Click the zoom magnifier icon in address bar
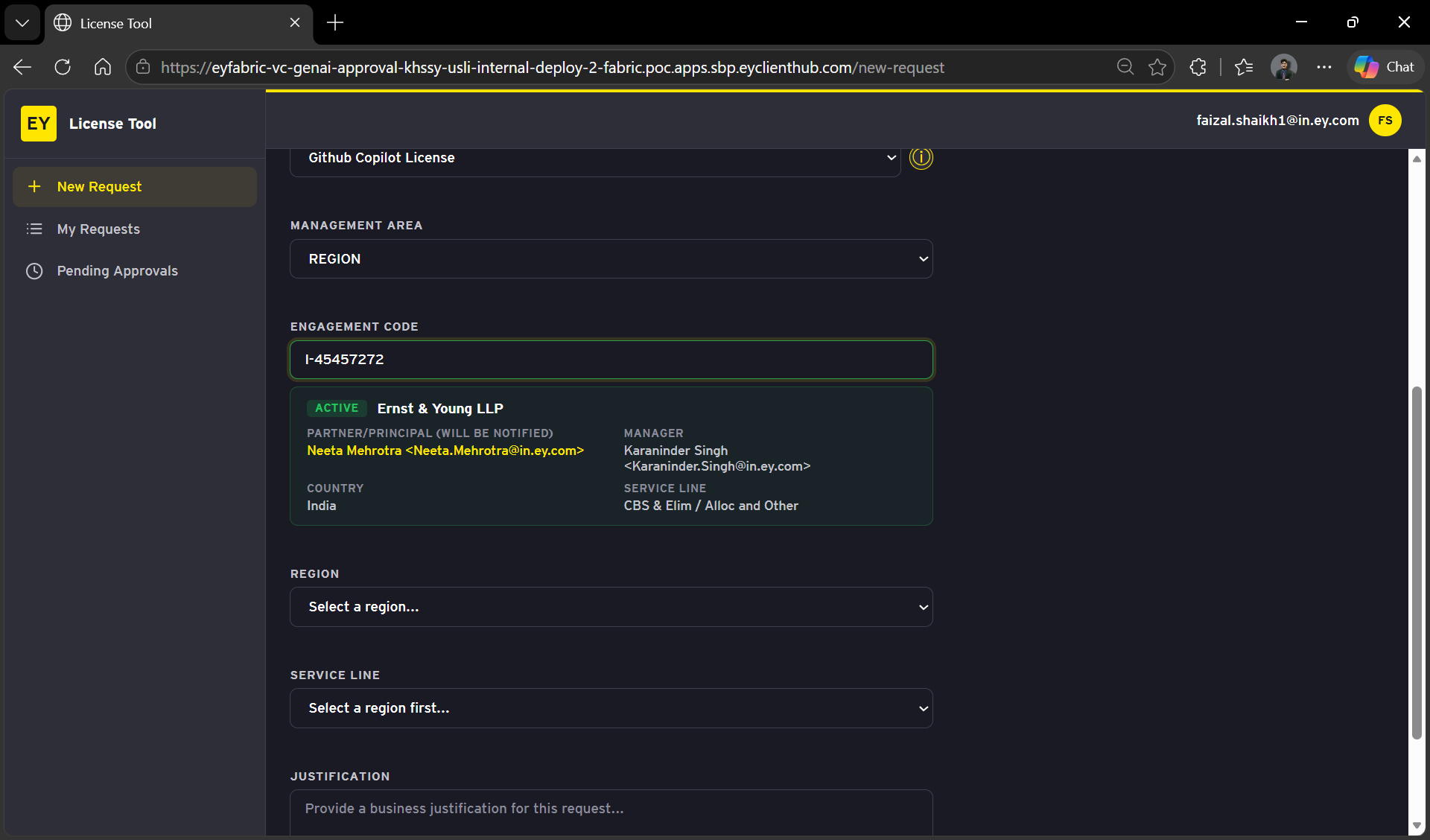 tap(1125, 67)
